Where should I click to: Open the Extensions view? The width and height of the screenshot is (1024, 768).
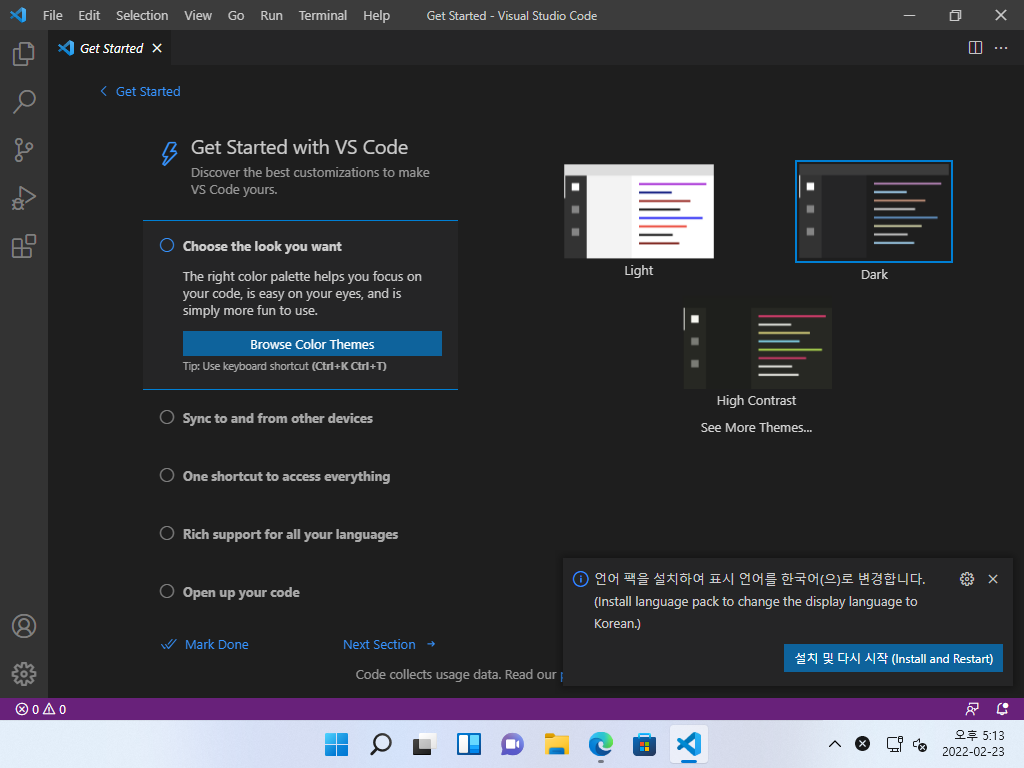(24, 246)
